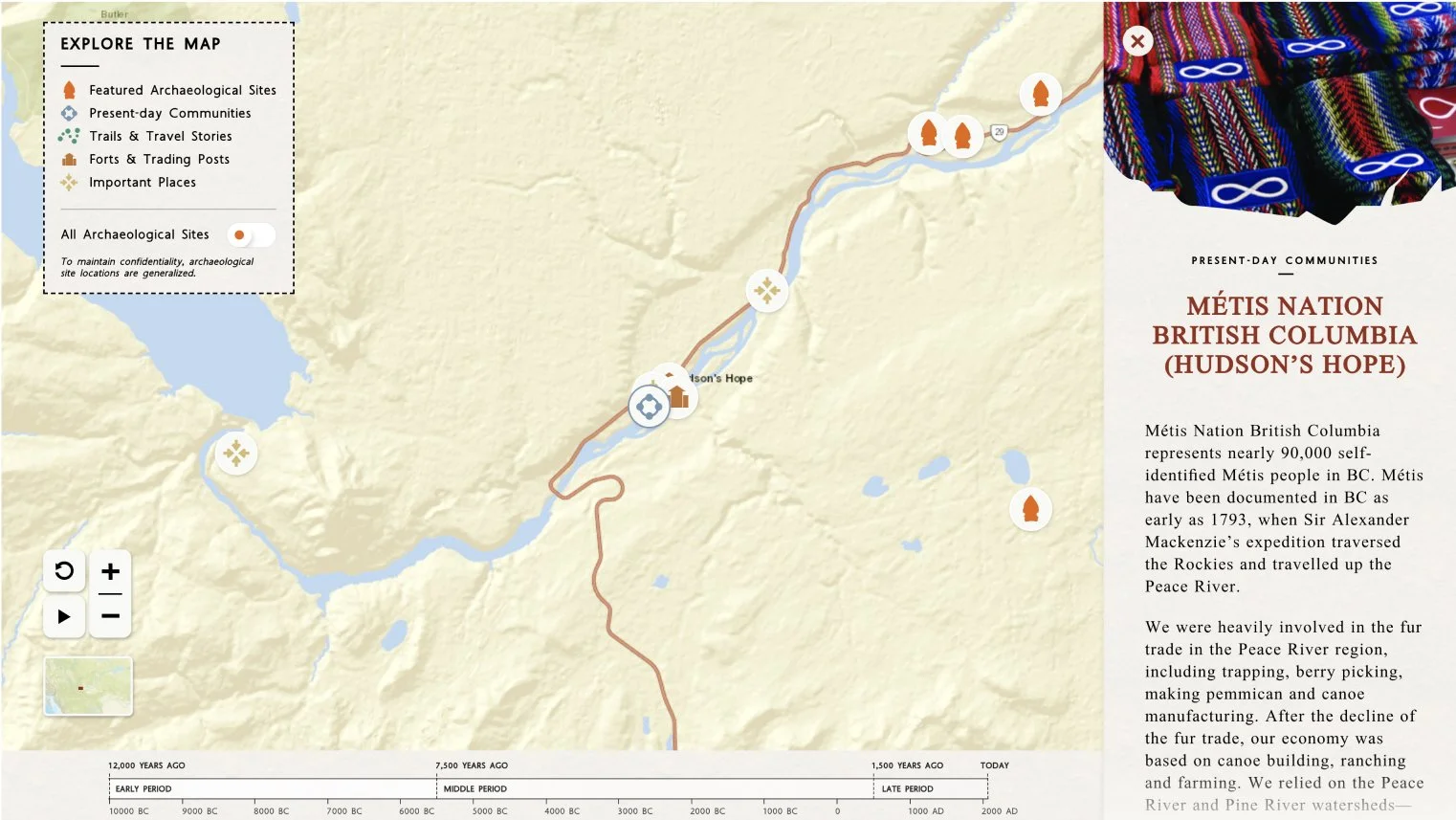The image size is (1456, 820).
Task: Toggle the All Archaeological Sites switch
Action: 251,234
